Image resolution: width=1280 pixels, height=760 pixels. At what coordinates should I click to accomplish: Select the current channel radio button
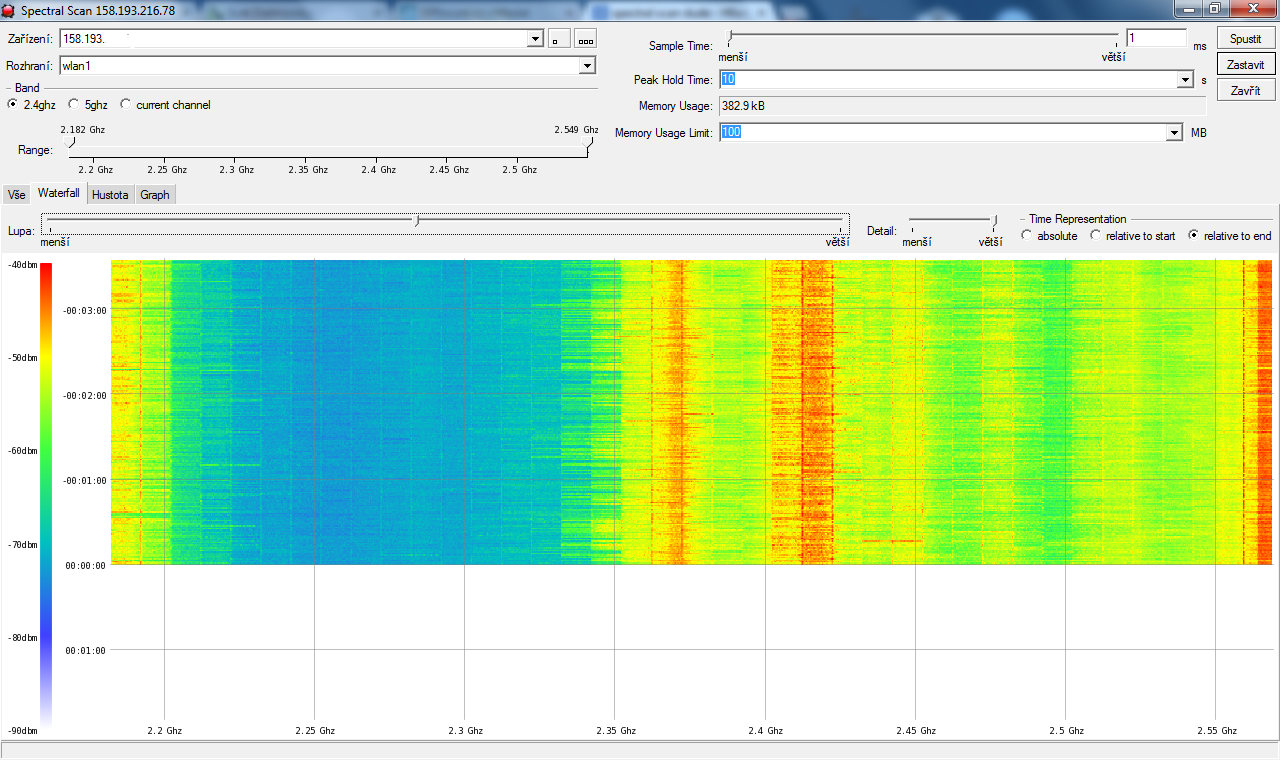coord(126,104)
